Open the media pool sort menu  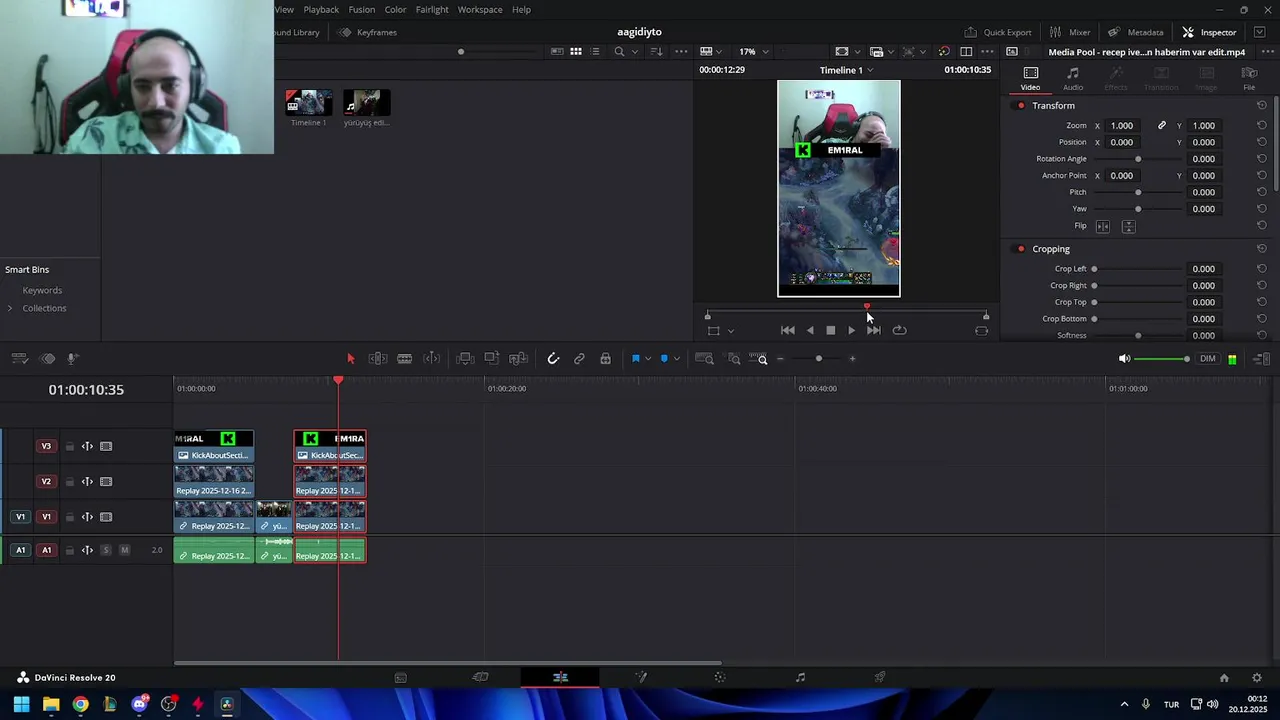[x=656, y=51]
